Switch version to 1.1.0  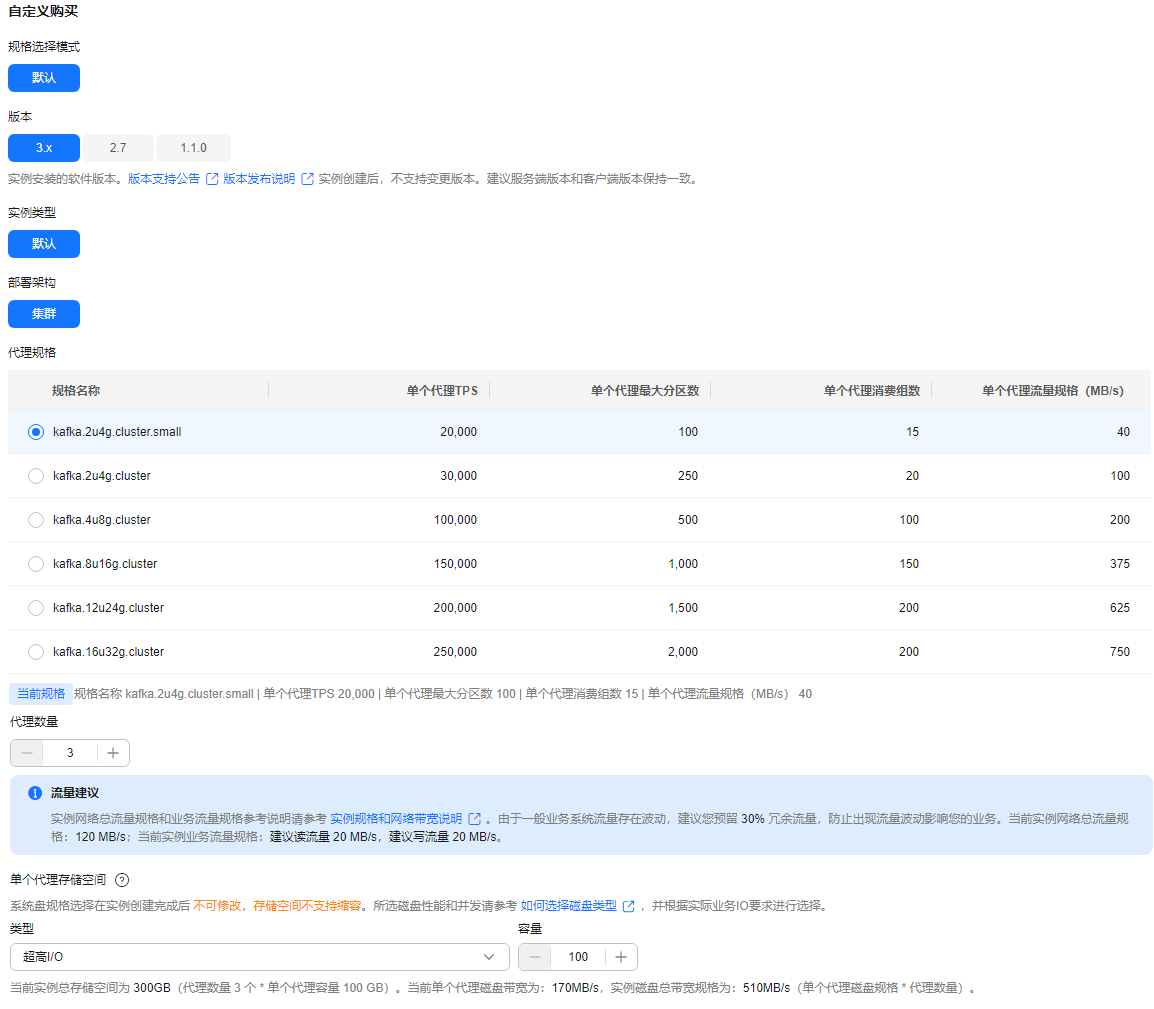pyautogui.click(x=194, y=148)
